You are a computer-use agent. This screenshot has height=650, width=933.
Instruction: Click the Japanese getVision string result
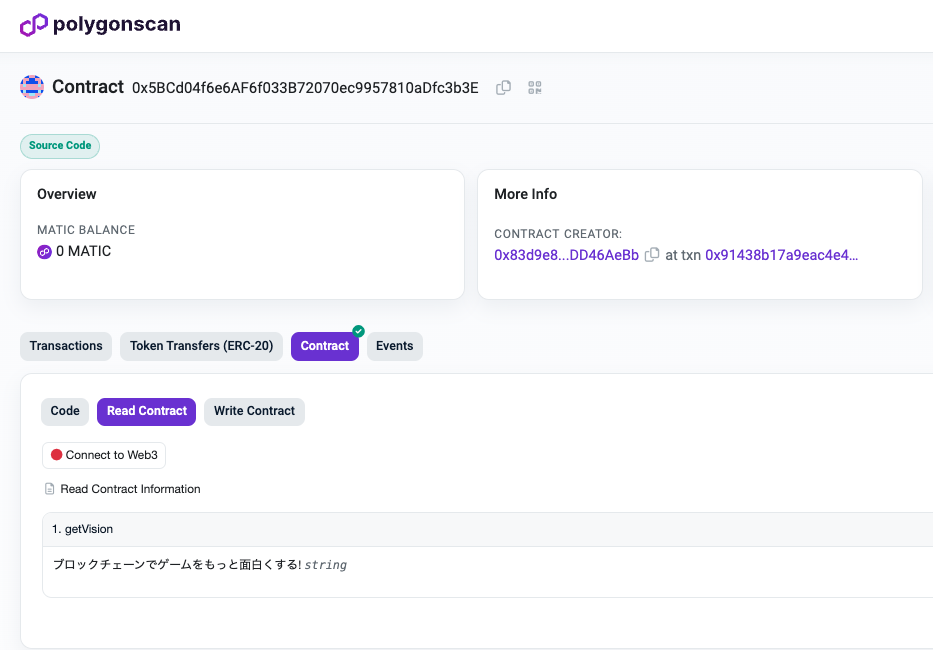pyautogui.click(x=177, y=564)
